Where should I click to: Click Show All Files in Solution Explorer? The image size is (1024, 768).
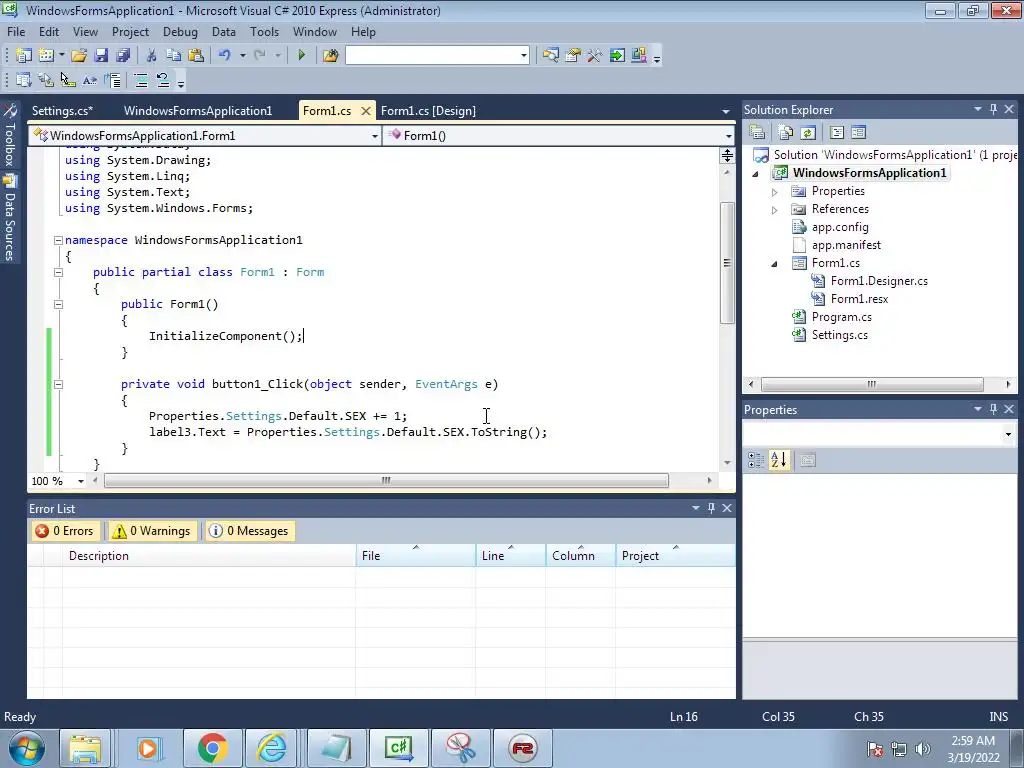(786, 133)
